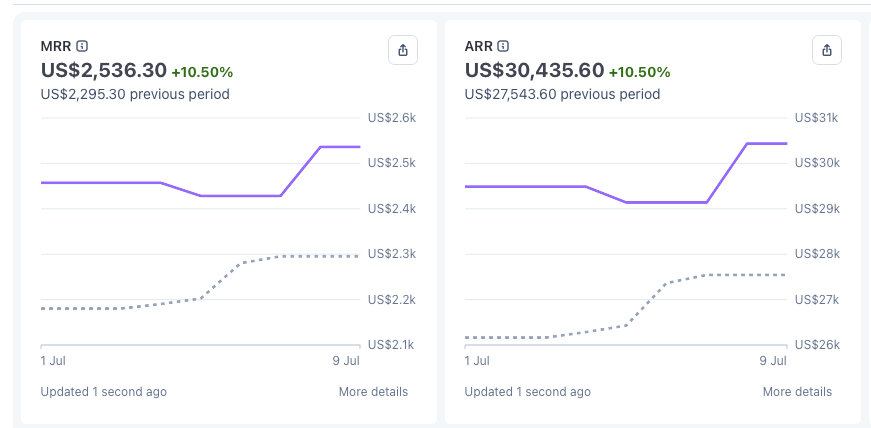871x428 pixels.
Task: Click US$27,543.60 previous period text
Action: coord(562,94)
